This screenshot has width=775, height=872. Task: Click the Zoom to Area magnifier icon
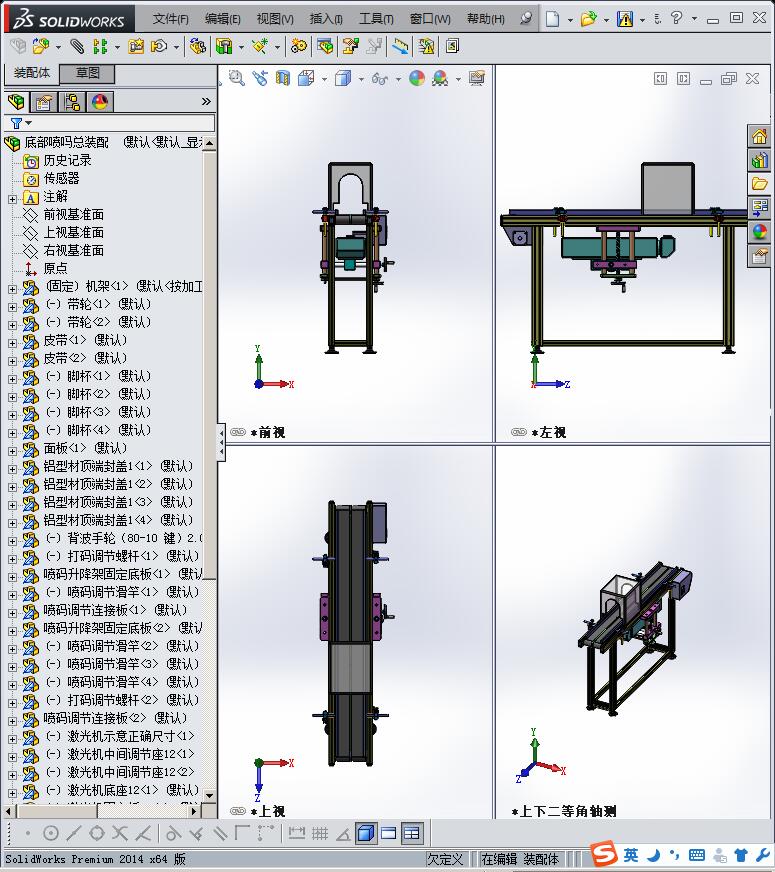[237, 78]
